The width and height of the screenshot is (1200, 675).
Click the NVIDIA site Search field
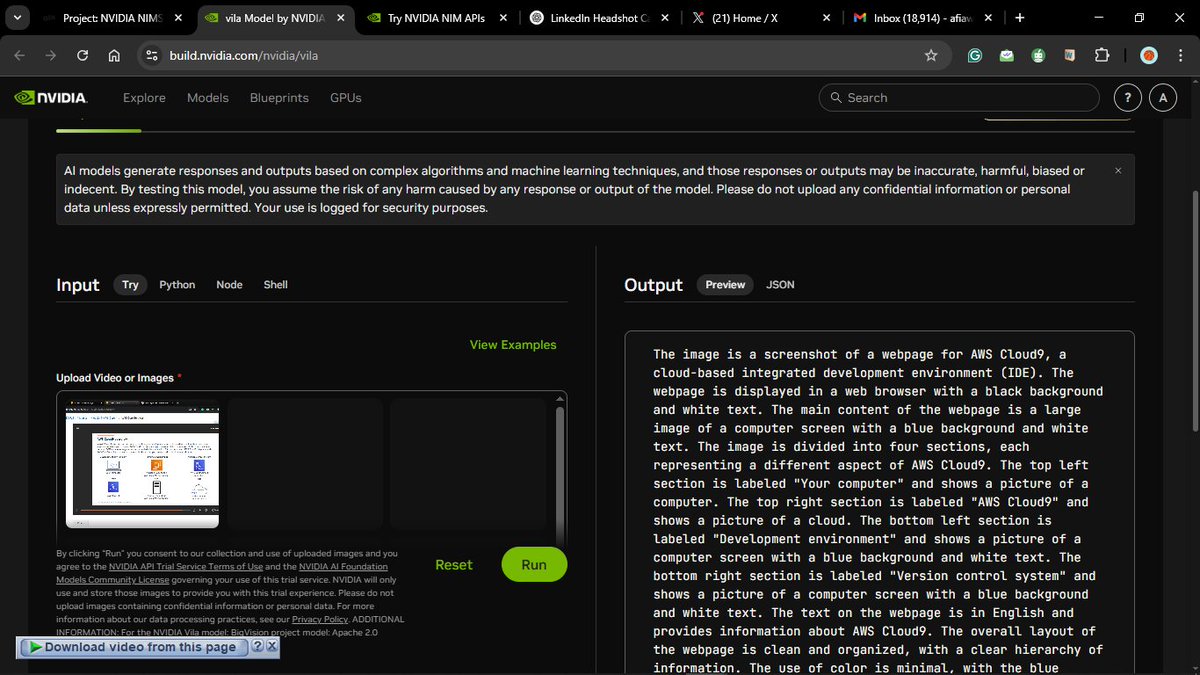coord(959,98)
